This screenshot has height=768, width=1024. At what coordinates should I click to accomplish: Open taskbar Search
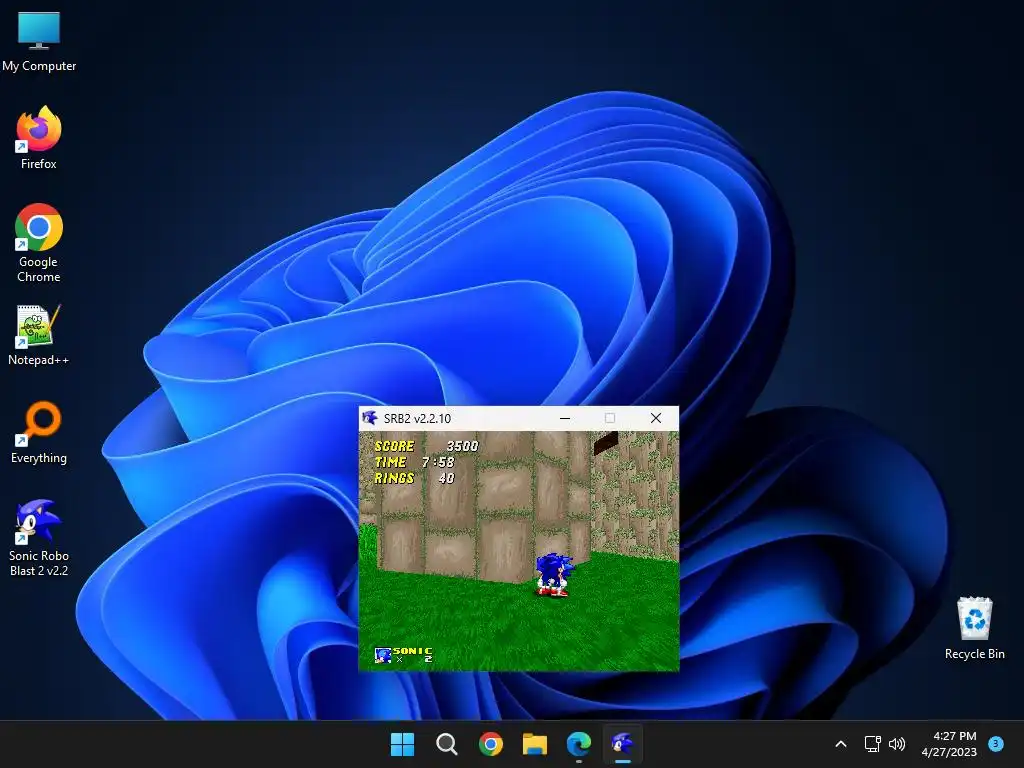[447, 744]
